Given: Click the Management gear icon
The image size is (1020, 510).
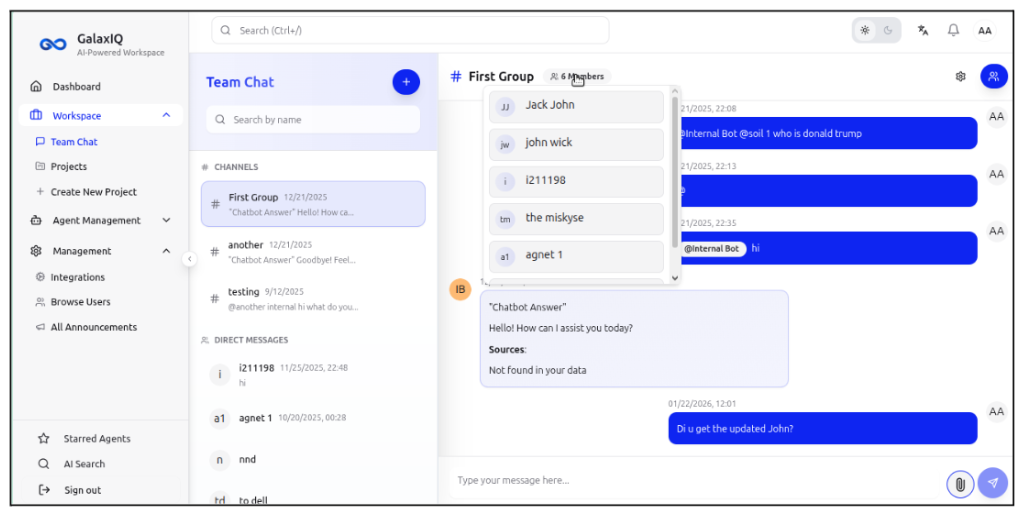Looking at the screenshot, I should tap(36, 251).
